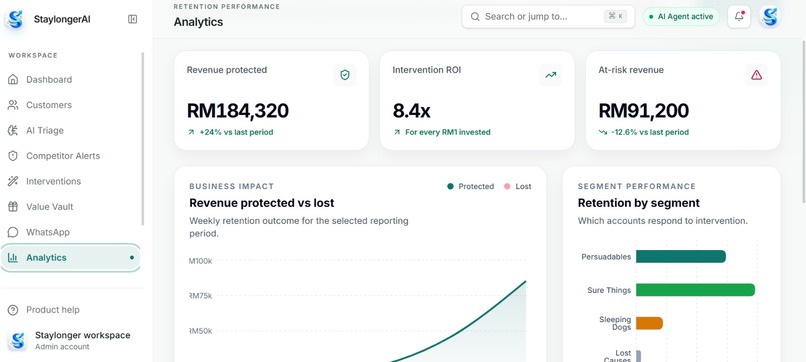The width and height of the screenshot is (806, 362).
Task: Open the Dashboard menu item
Action: coord(70,80)
